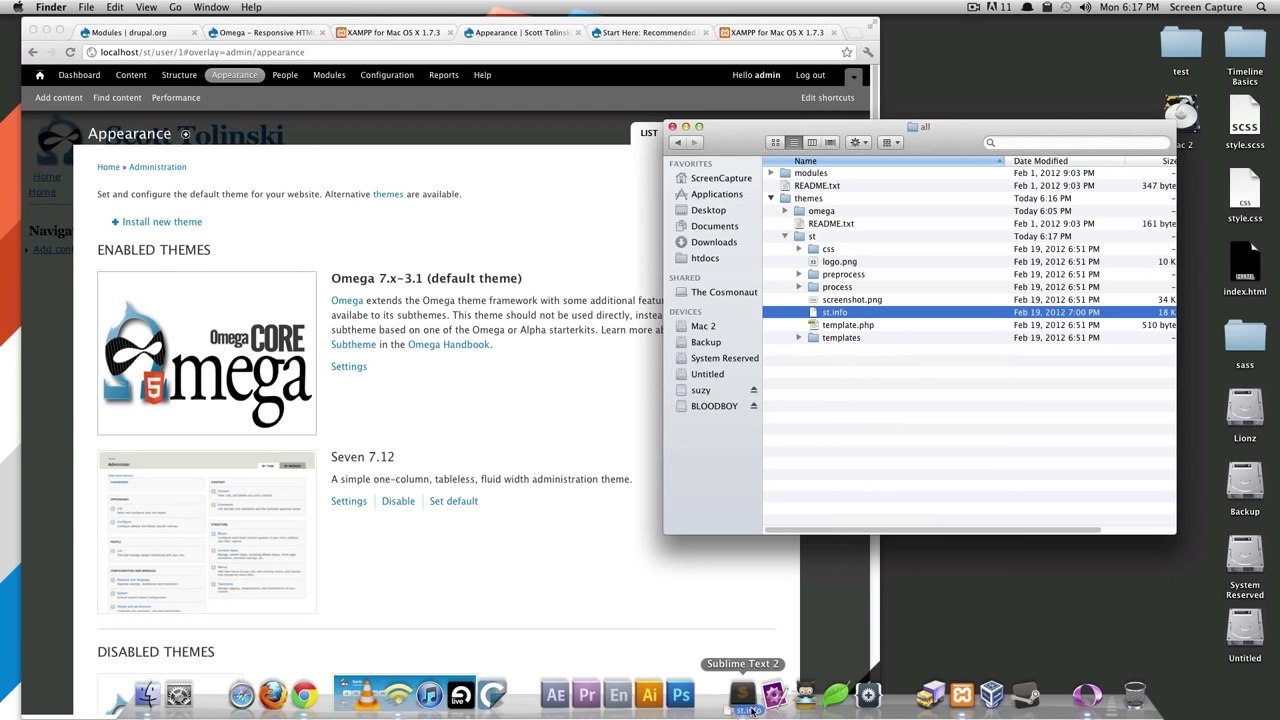
Task: Open the File menu
Action: (x=86, y=7)
